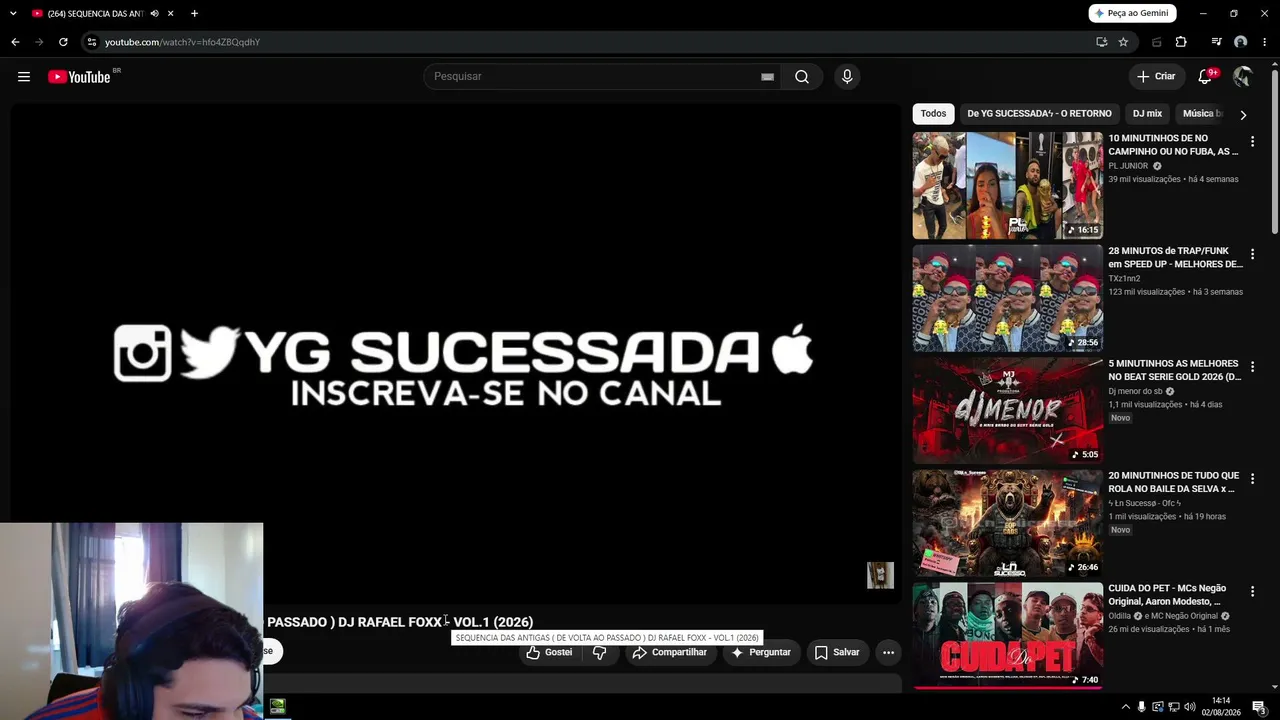Open the YouTube account avatar menu

(x=1243, y=77)
